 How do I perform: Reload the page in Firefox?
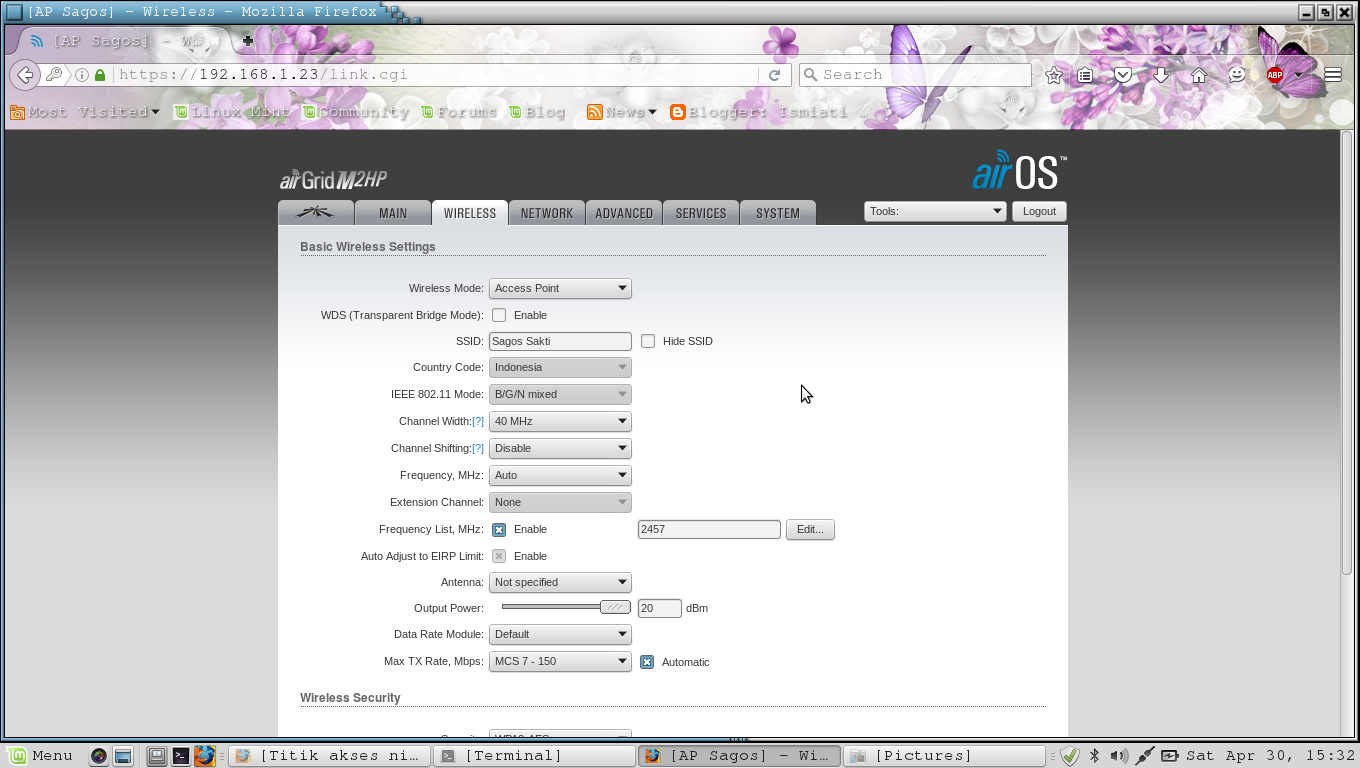(773, 74)
